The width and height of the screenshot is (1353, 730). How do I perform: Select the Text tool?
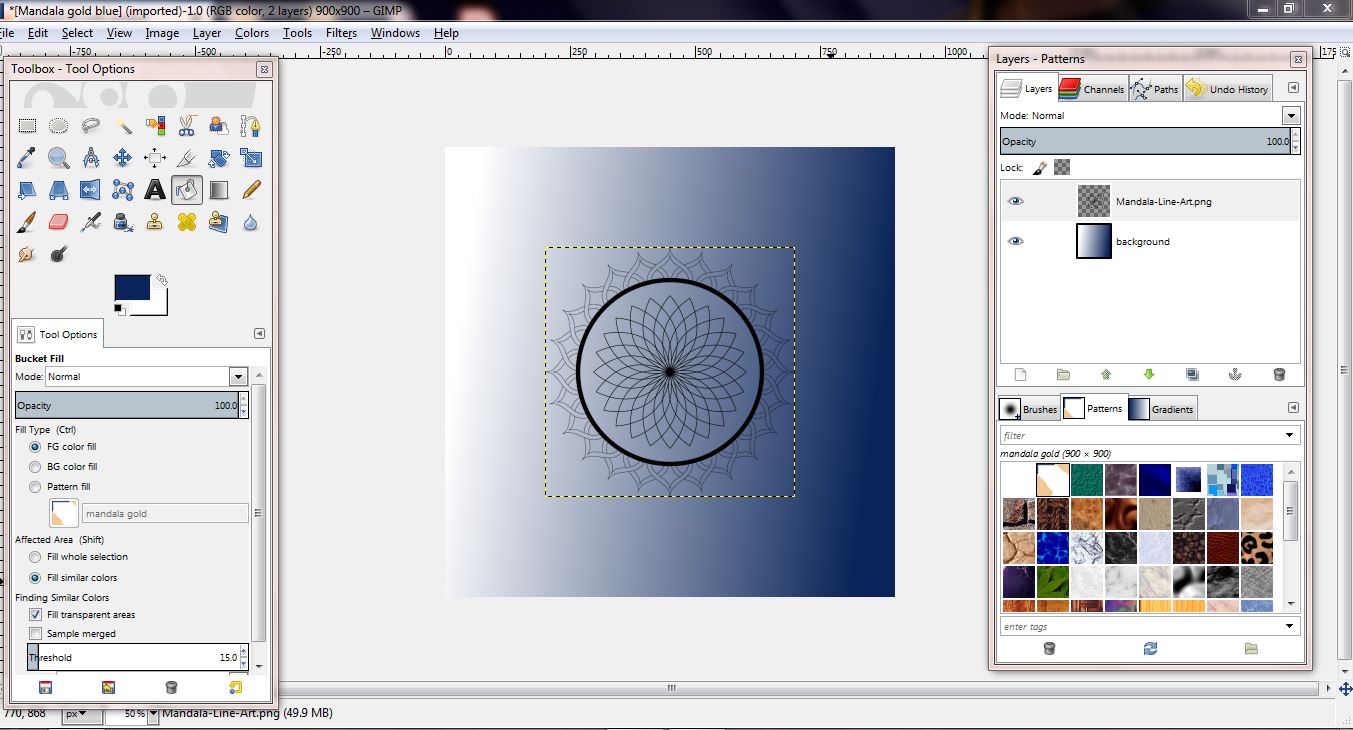155,190
